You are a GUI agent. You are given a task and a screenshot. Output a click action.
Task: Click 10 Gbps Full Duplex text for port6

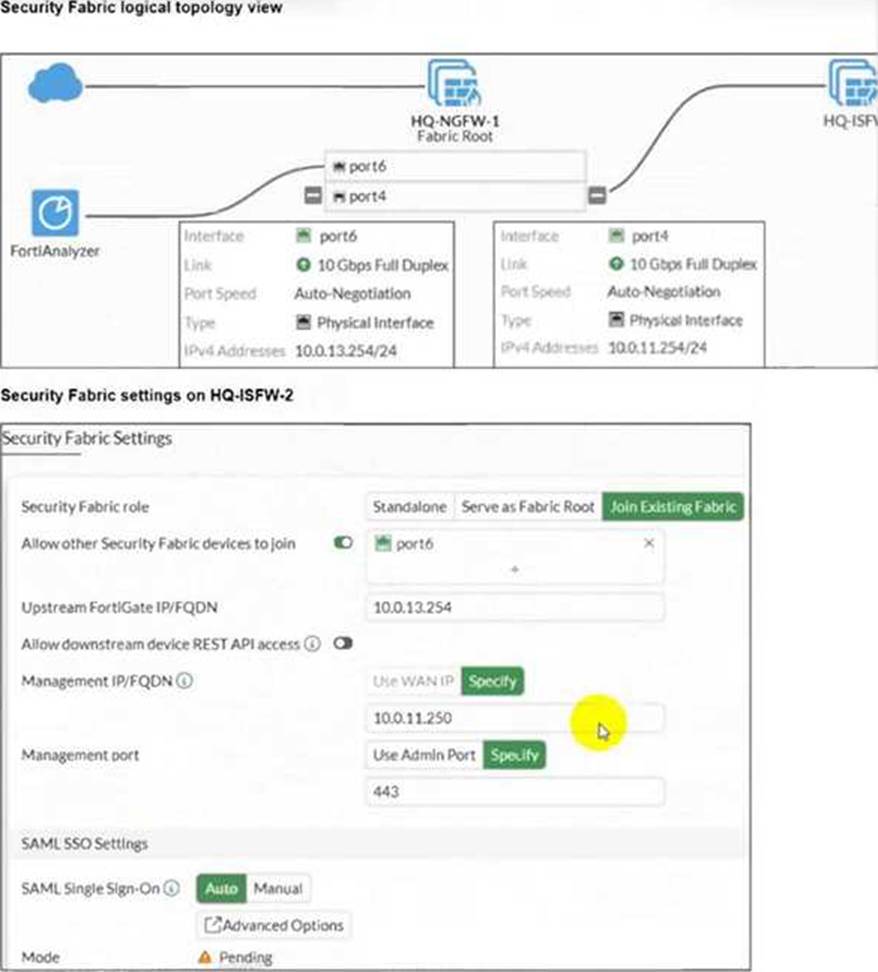[x=383, y=265]
